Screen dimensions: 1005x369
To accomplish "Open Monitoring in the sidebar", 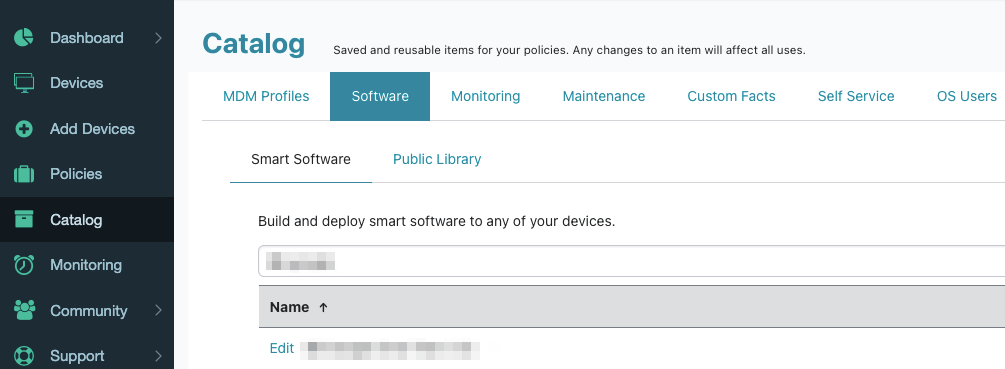I will pyautogui.click(x=87, y=265).
